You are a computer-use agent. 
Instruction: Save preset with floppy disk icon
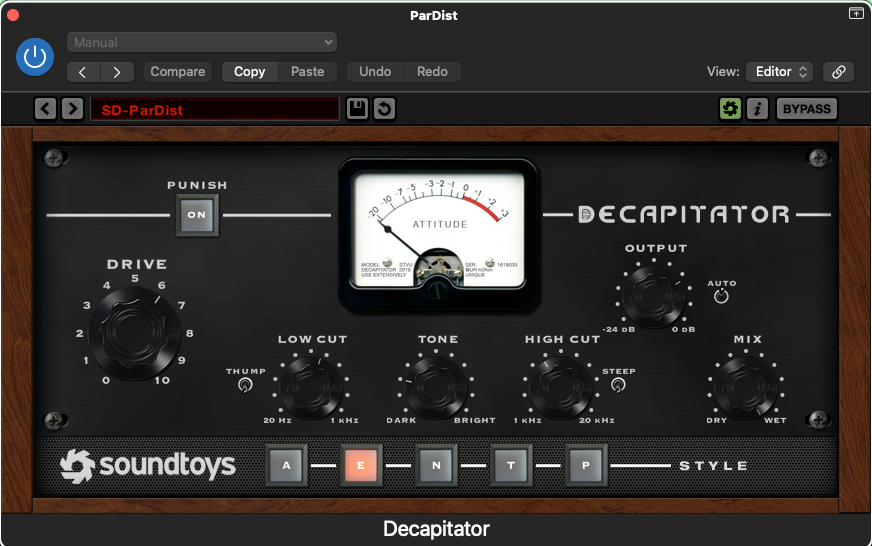(x=357, y=108)
